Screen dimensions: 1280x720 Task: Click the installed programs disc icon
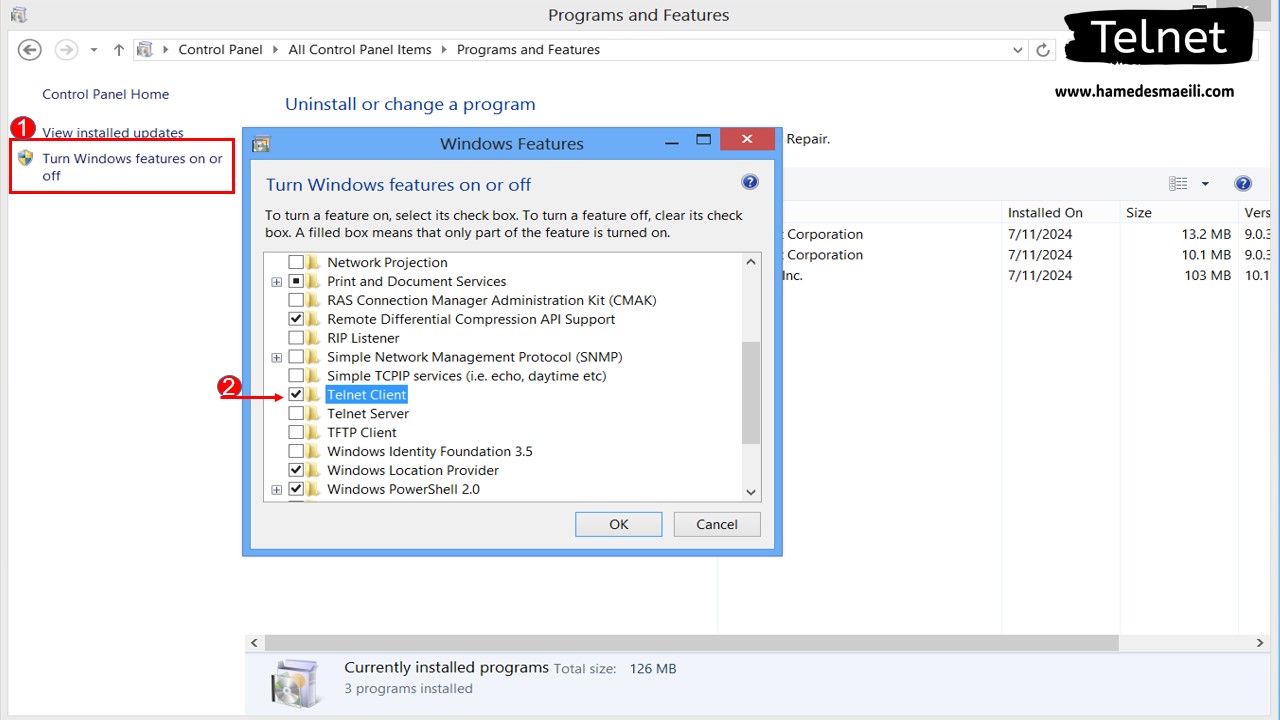(x=296, y=683)
